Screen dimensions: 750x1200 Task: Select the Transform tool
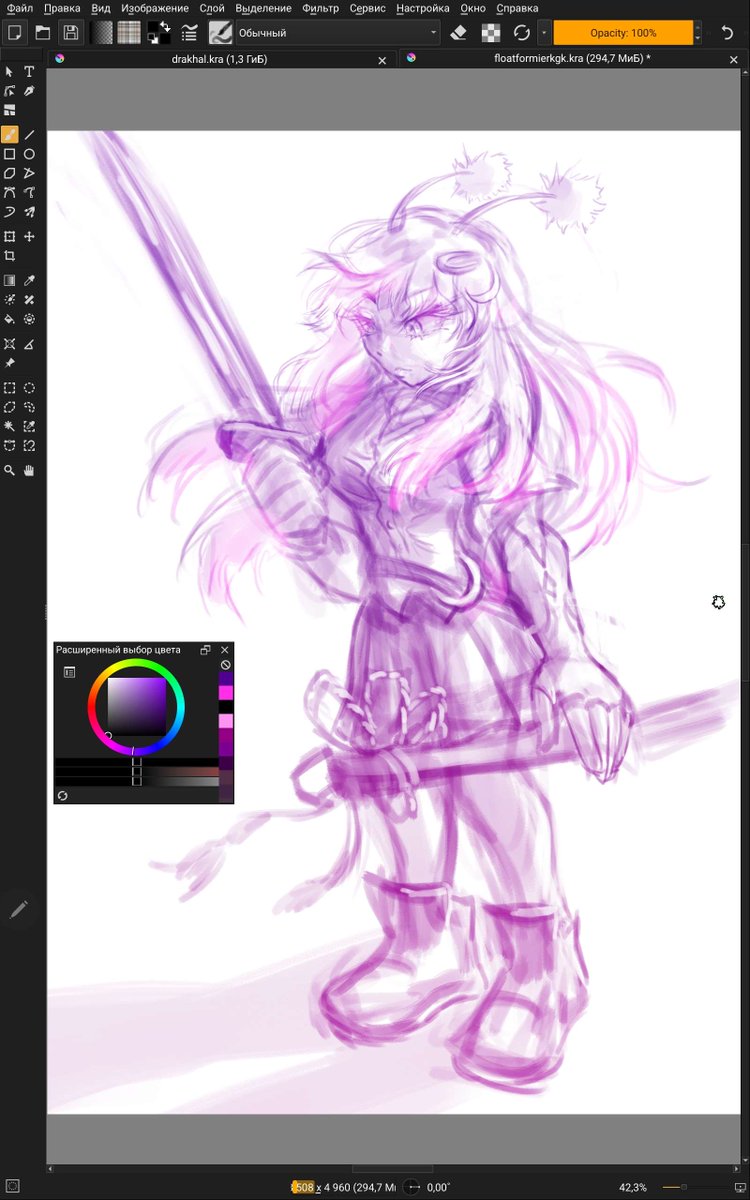(x=9, y=237)
